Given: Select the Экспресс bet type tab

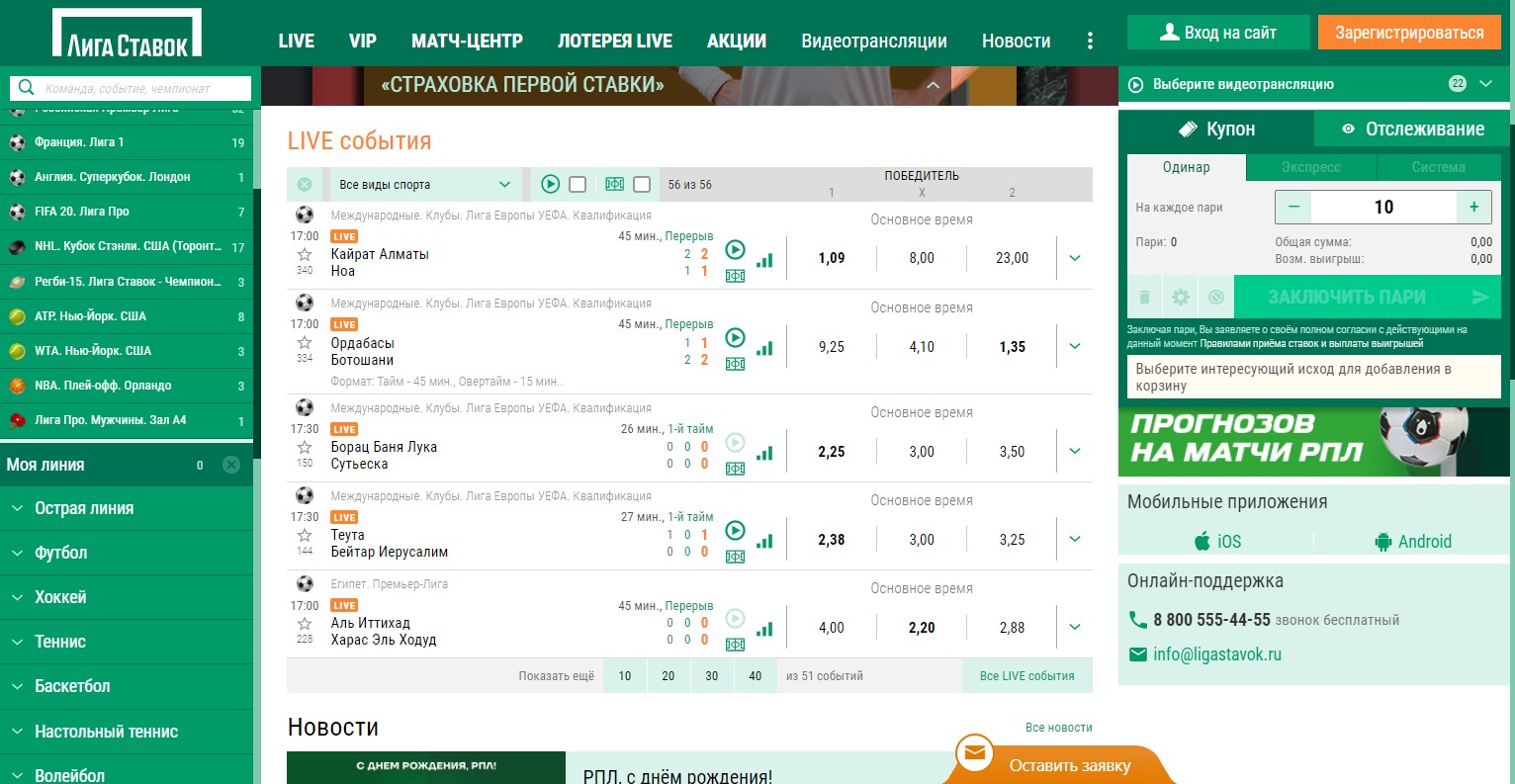Looking at the screenshot, I should 1311,167.
